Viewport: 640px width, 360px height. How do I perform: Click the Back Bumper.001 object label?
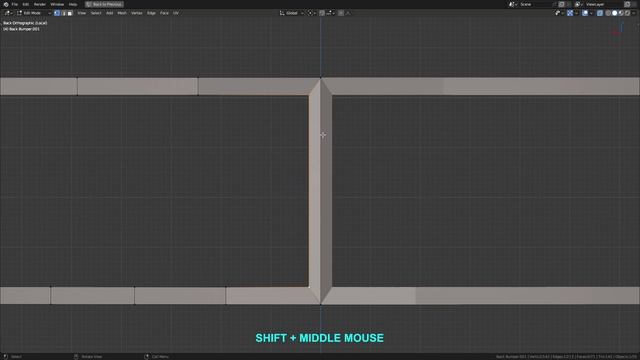(22, 29)
